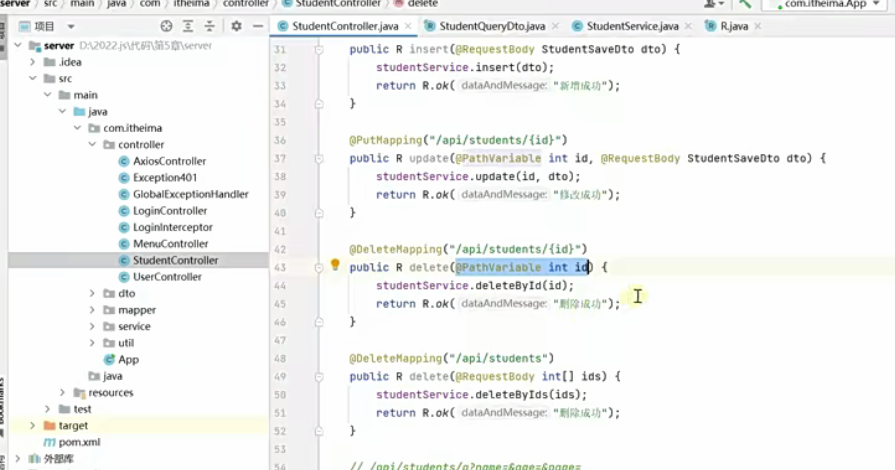Select MenuController class in tree
Screen dimensions: 895x470
171,244
